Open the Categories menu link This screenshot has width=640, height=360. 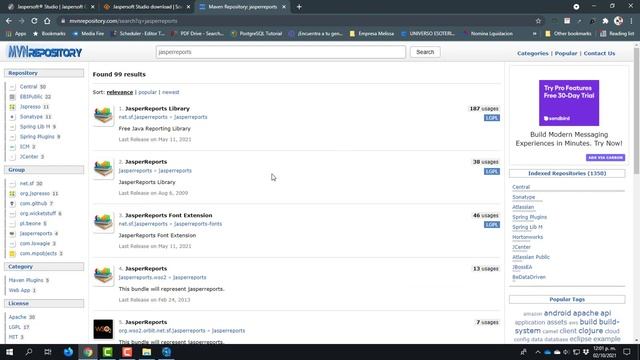533,53
